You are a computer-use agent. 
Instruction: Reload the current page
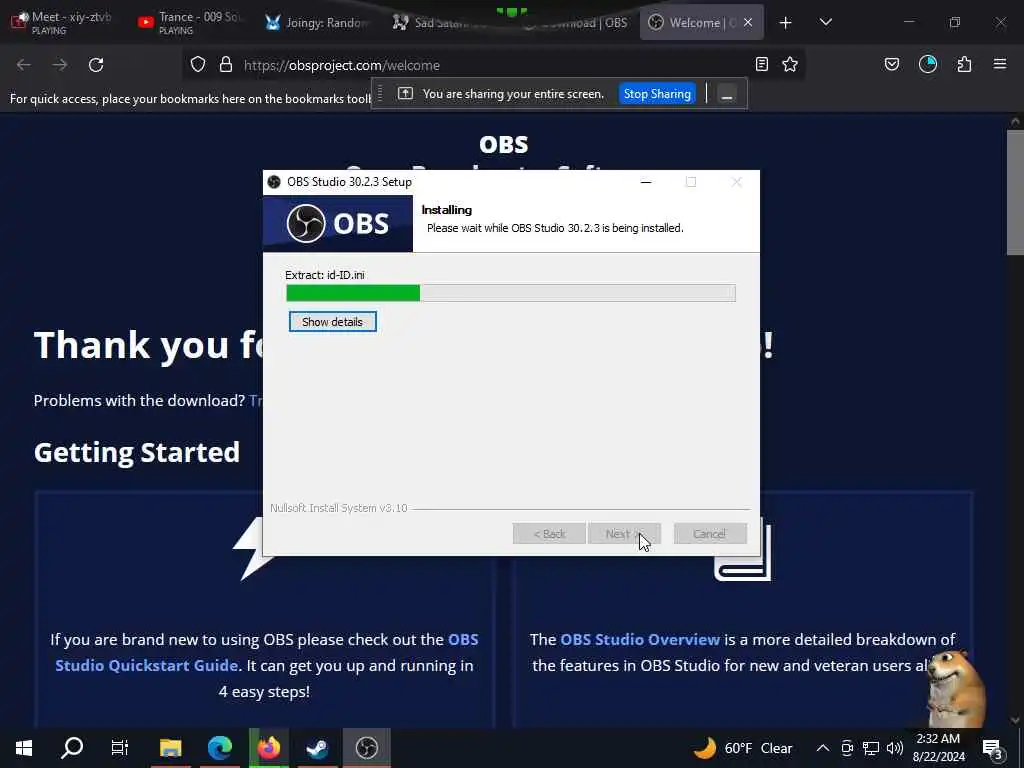pos(96,65)
